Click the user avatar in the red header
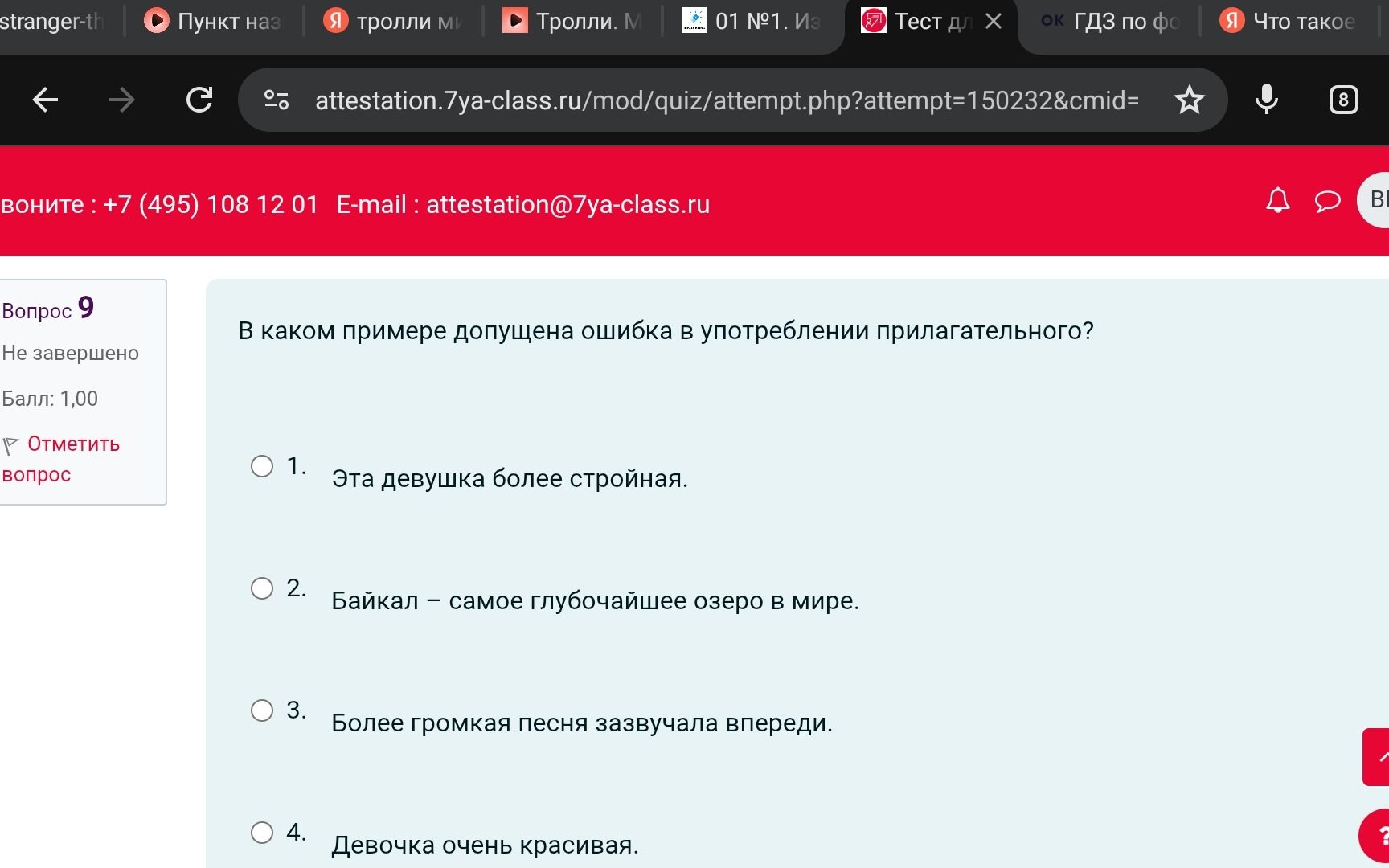The height and width of the screenshot is (868, 1389). [1374, 199]
